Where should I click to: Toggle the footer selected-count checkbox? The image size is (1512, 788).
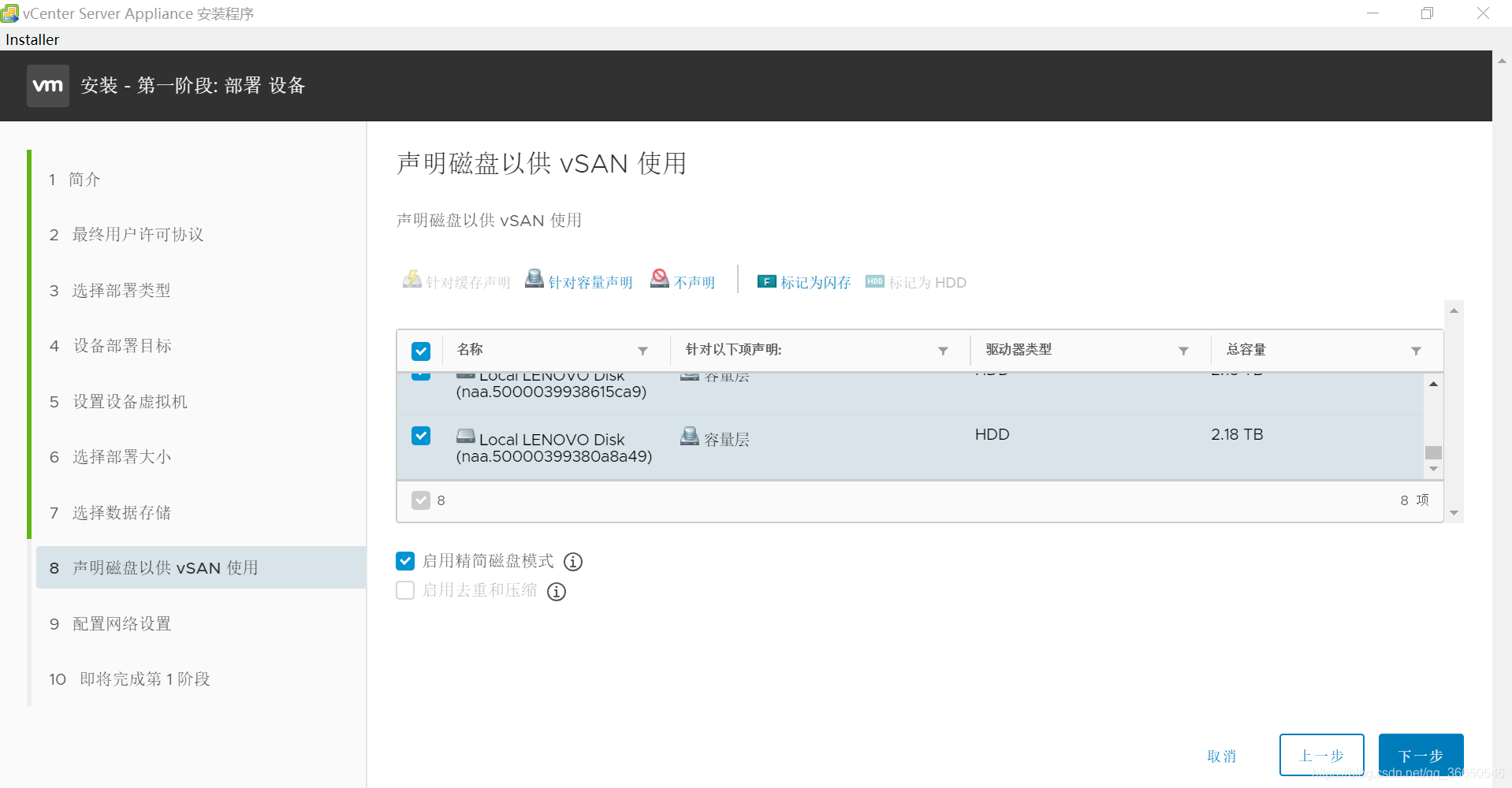pyautogui.click(x=421, y=500)
